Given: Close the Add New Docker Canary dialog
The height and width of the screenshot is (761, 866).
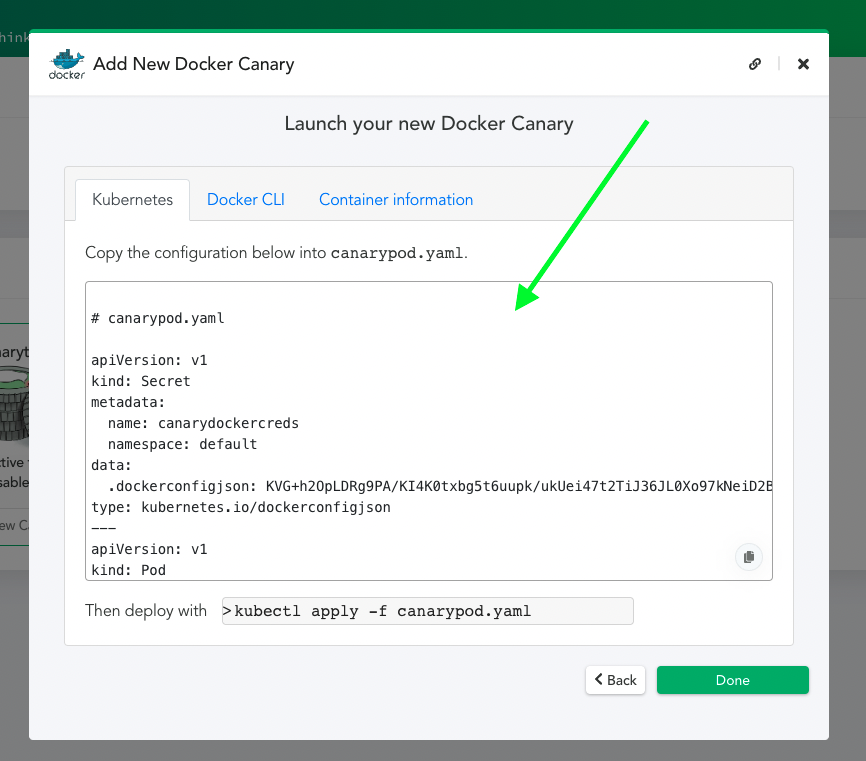Looking at the screenshot, I should tap(803, 64).
